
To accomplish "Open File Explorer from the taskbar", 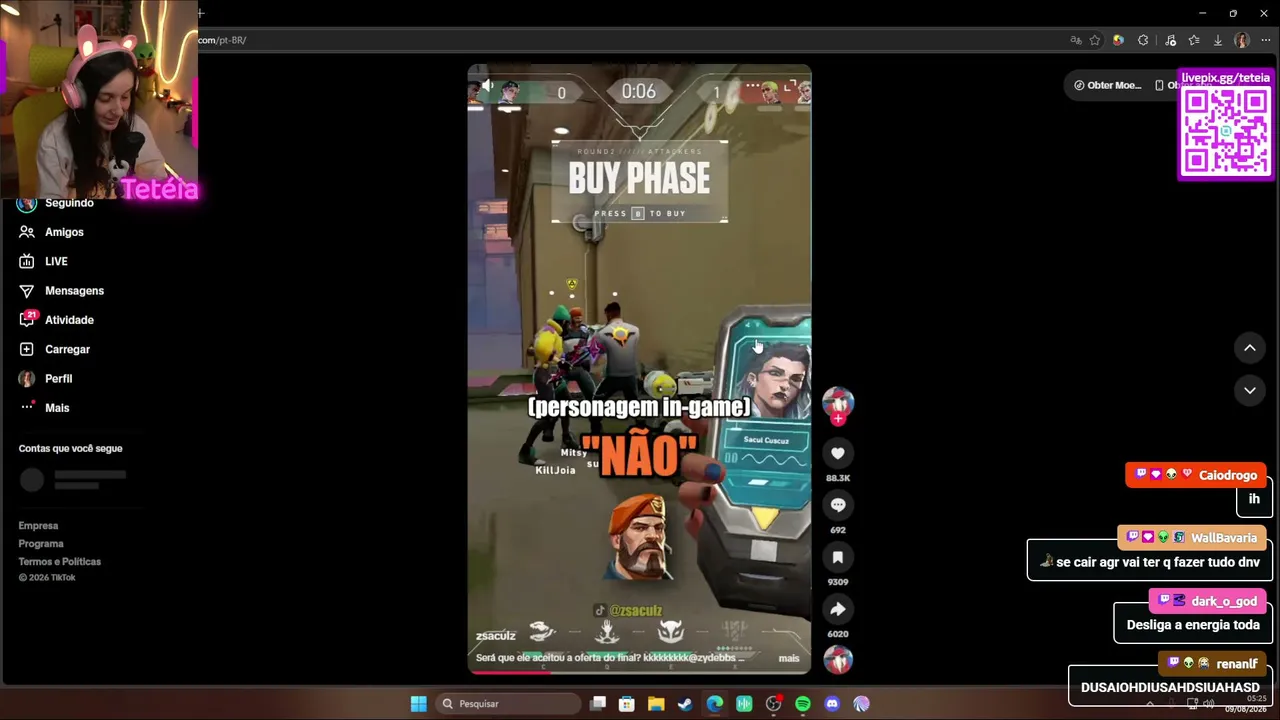I will pos(656,704).
